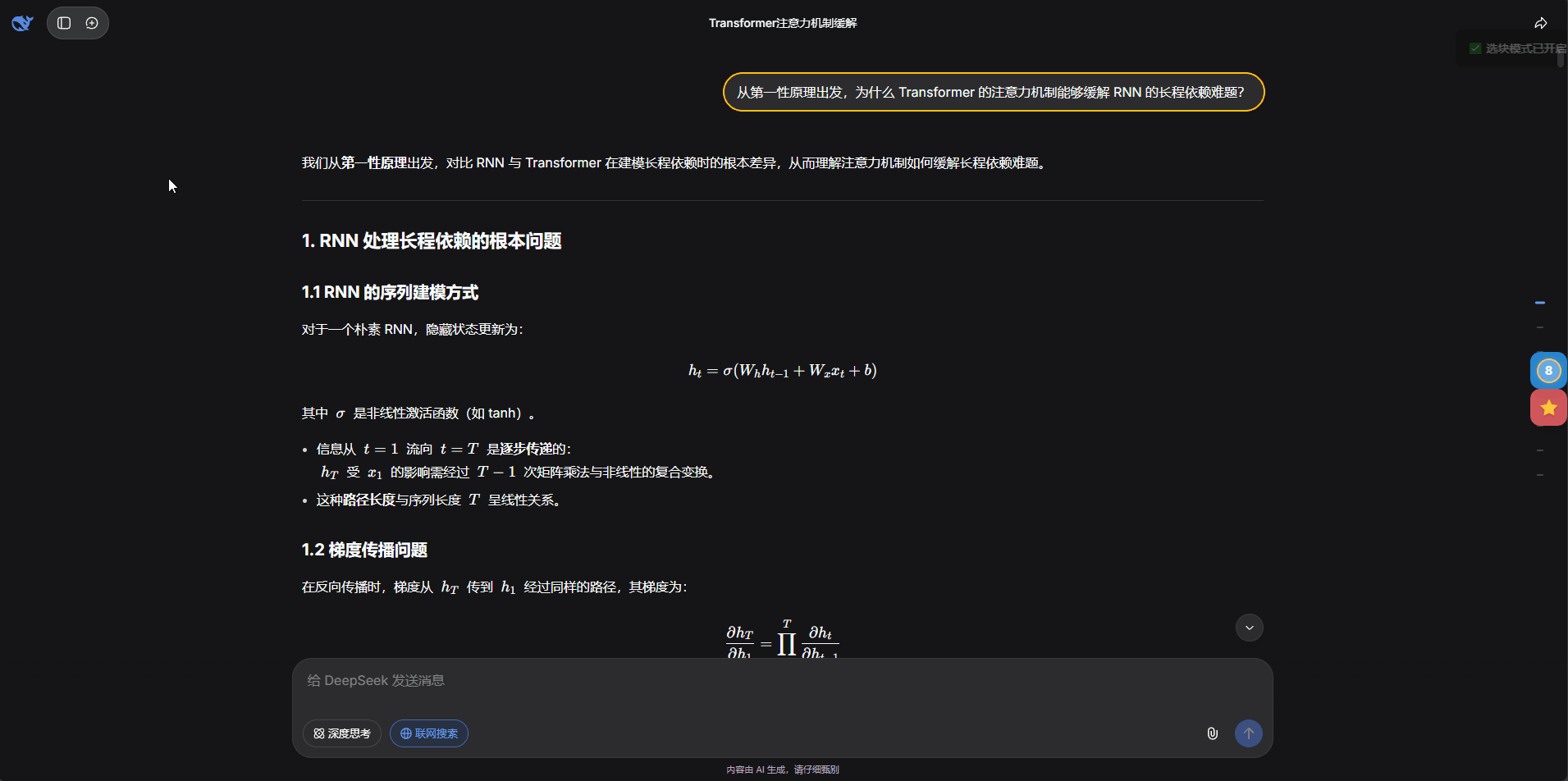Jump to the highlighted blue outline marker
Screen dimensions: 1568x781
pos(1540,303)
